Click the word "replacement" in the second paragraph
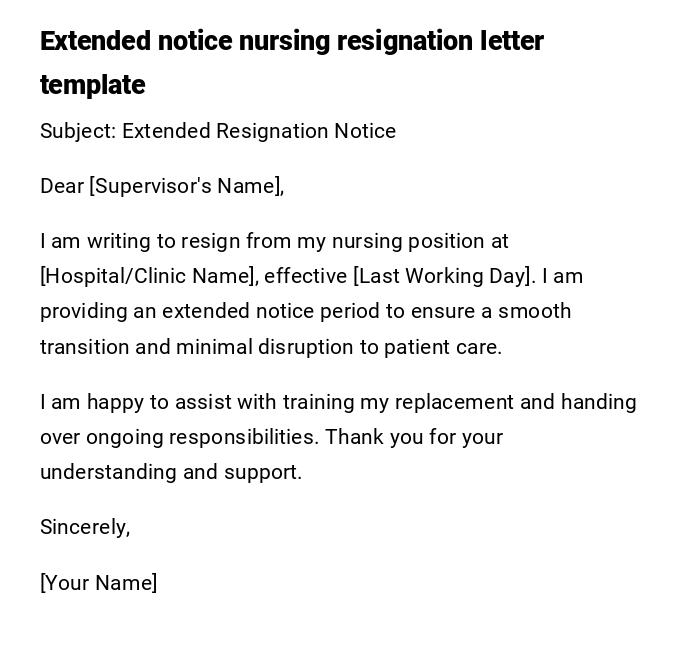The image size is (700, 645). pyautogui.click(x=454, y=402)
